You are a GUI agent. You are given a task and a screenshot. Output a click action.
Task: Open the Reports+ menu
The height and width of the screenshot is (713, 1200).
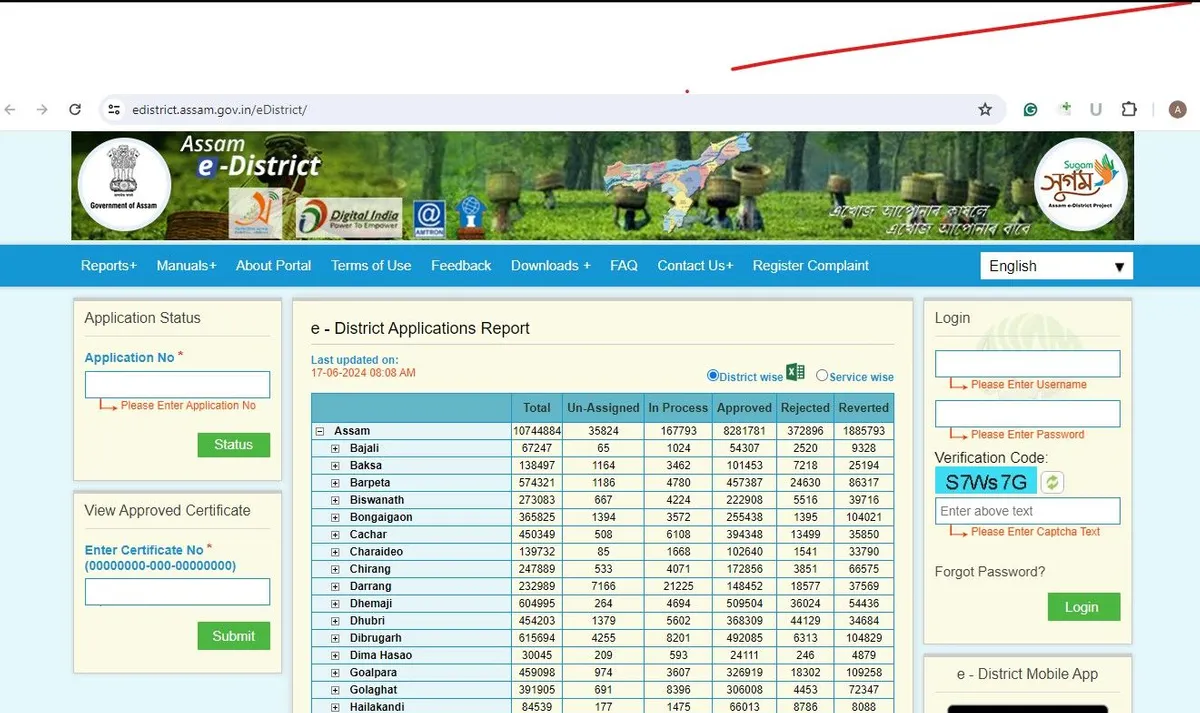click(109, 266)
